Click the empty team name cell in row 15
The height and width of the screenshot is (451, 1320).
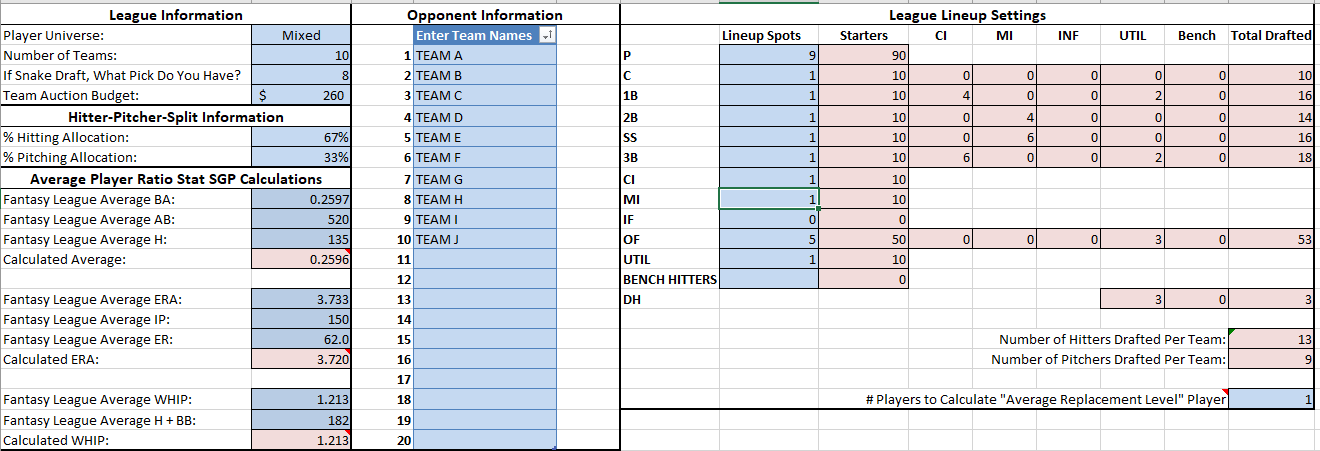click(x=484, y=340)
